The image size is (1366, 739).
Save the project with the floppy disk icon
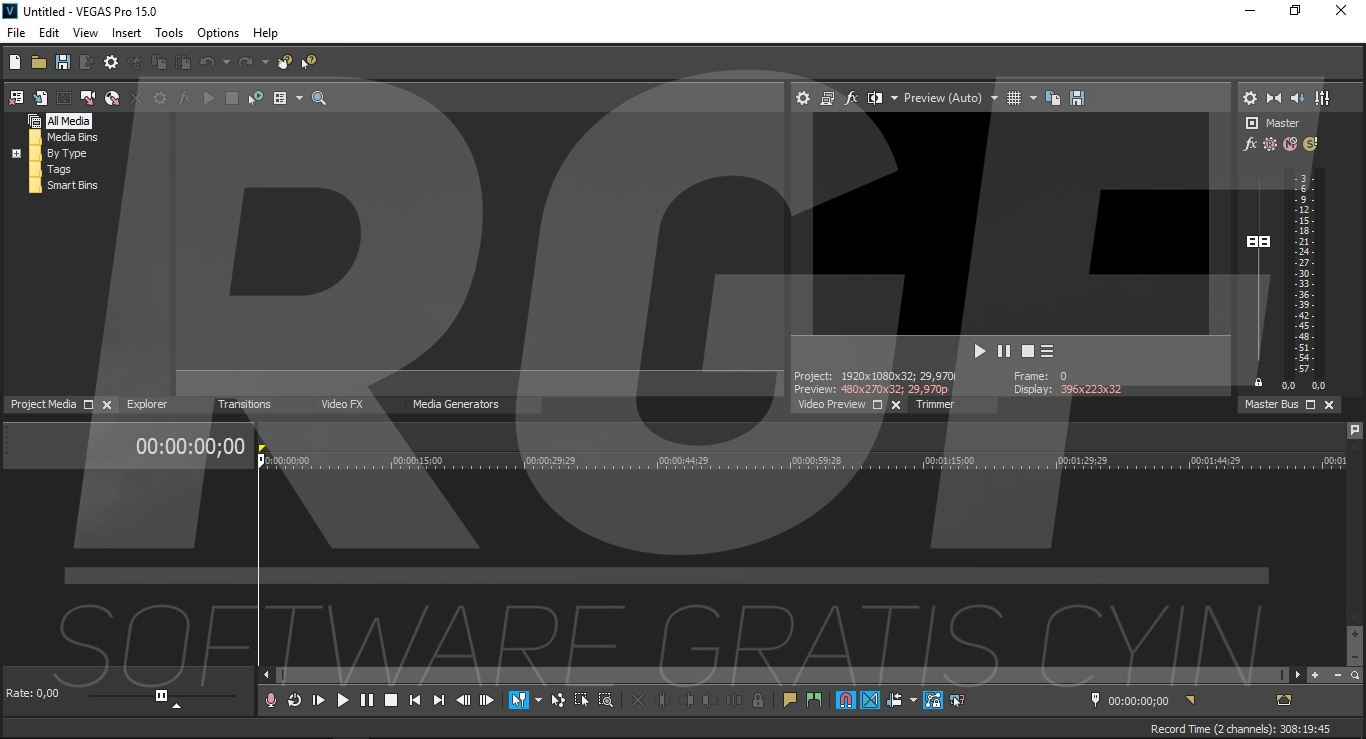click(x=63, y=62)
